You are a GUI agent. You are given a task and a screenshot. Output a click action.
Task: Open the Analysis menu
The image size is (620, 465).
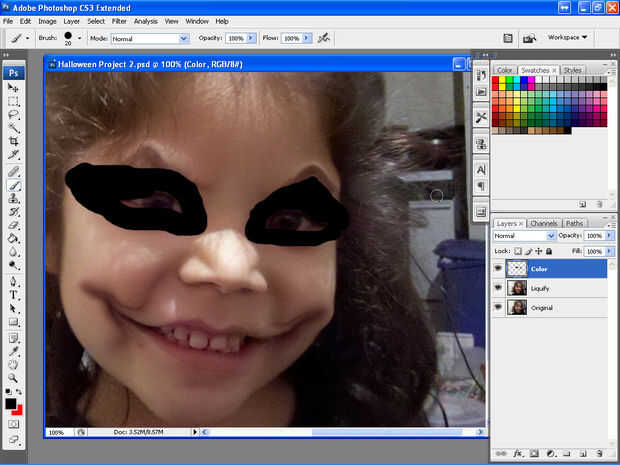point(146,21)
